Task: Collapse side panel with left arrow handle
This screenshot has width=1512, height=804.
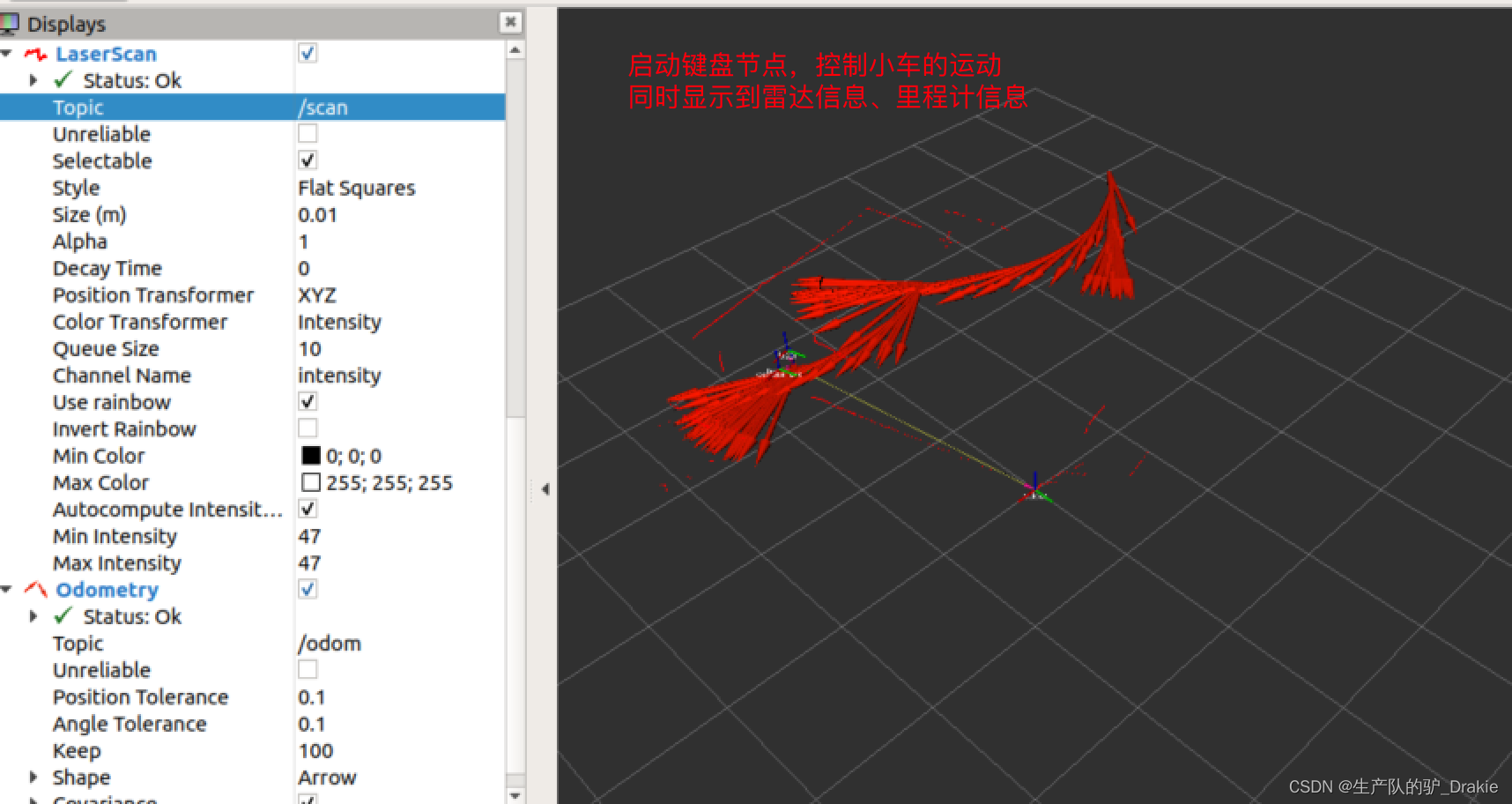Action: 545,488
